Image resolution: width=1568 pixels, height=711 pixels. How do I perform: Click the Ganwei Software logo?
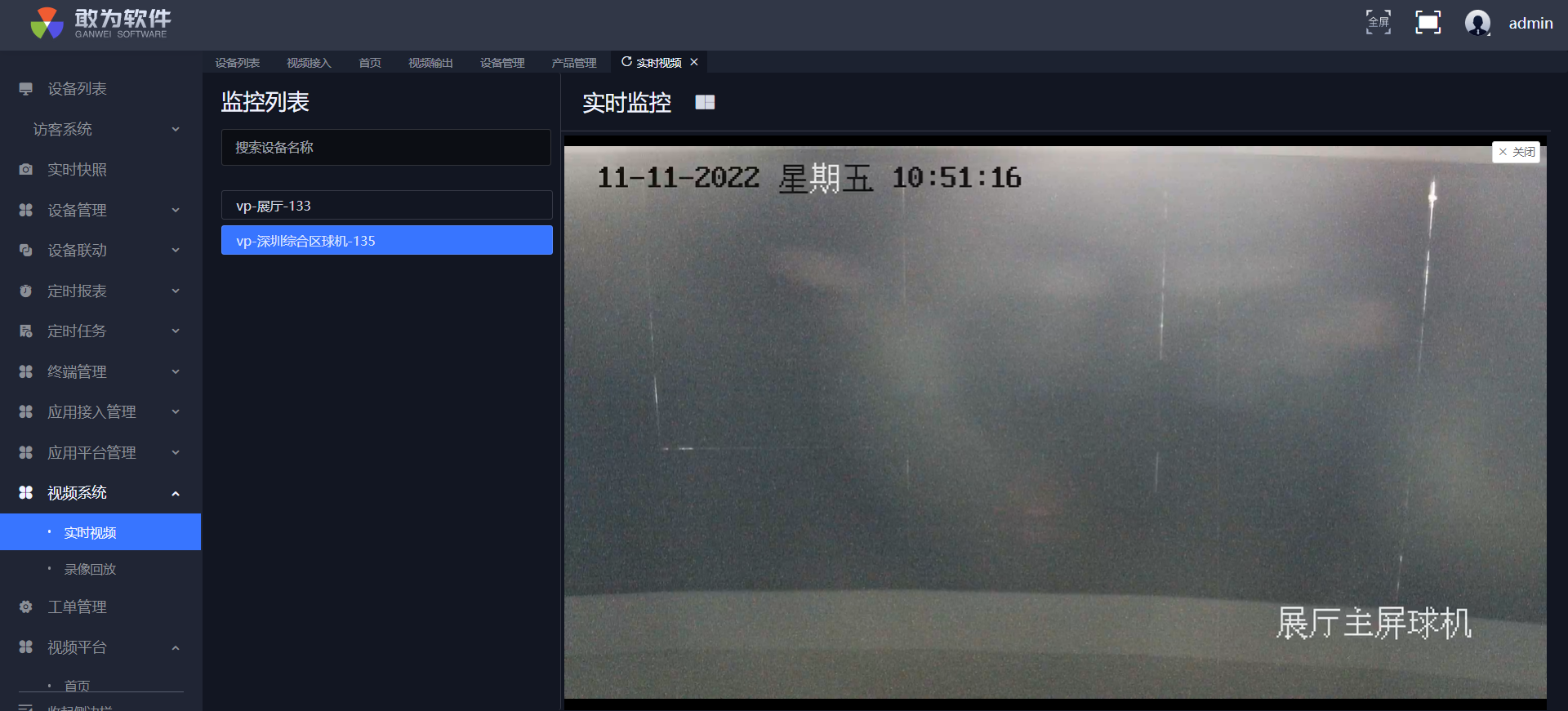pyautogui.click(x=100, y=23)
